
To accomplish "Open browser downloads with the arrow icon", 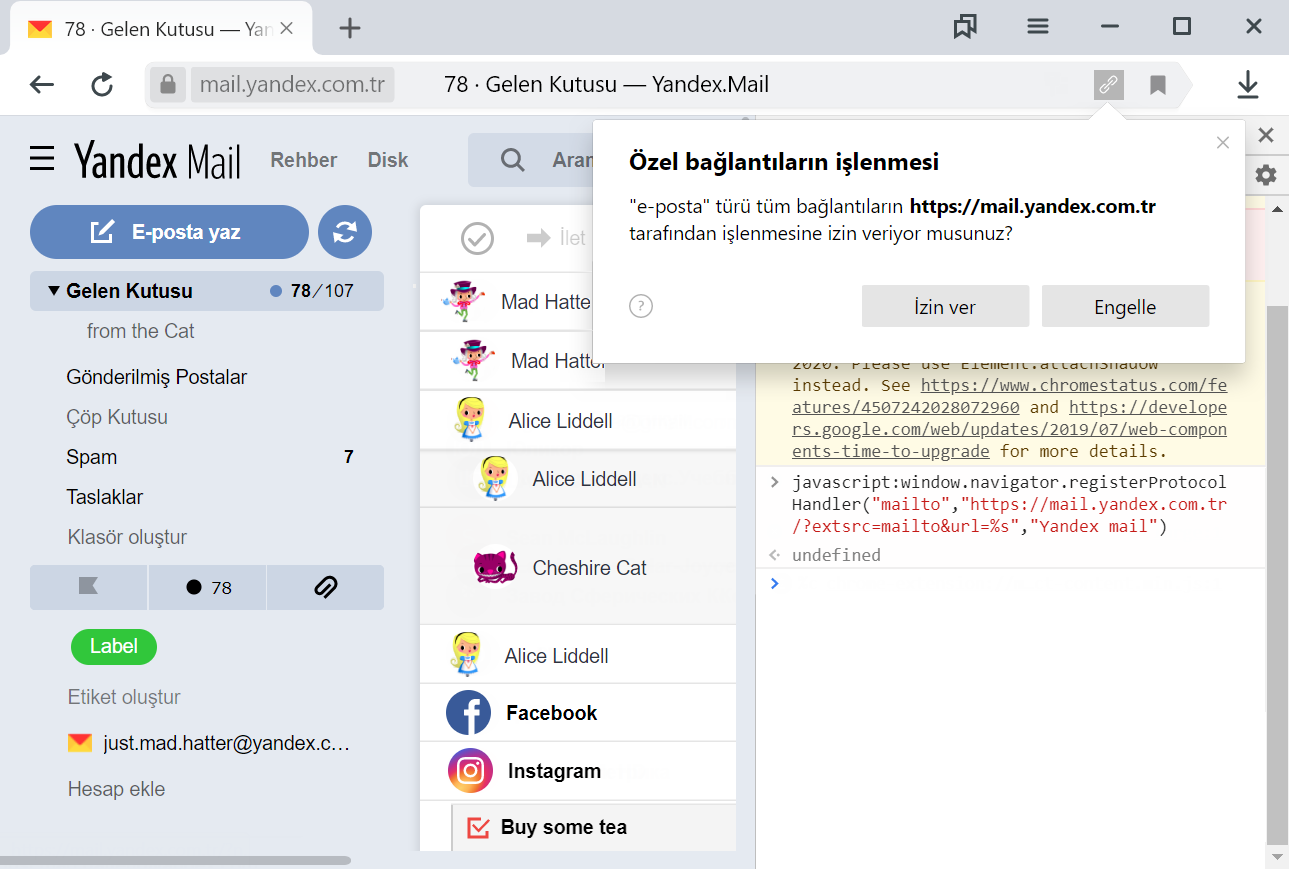I will 1247,85.
